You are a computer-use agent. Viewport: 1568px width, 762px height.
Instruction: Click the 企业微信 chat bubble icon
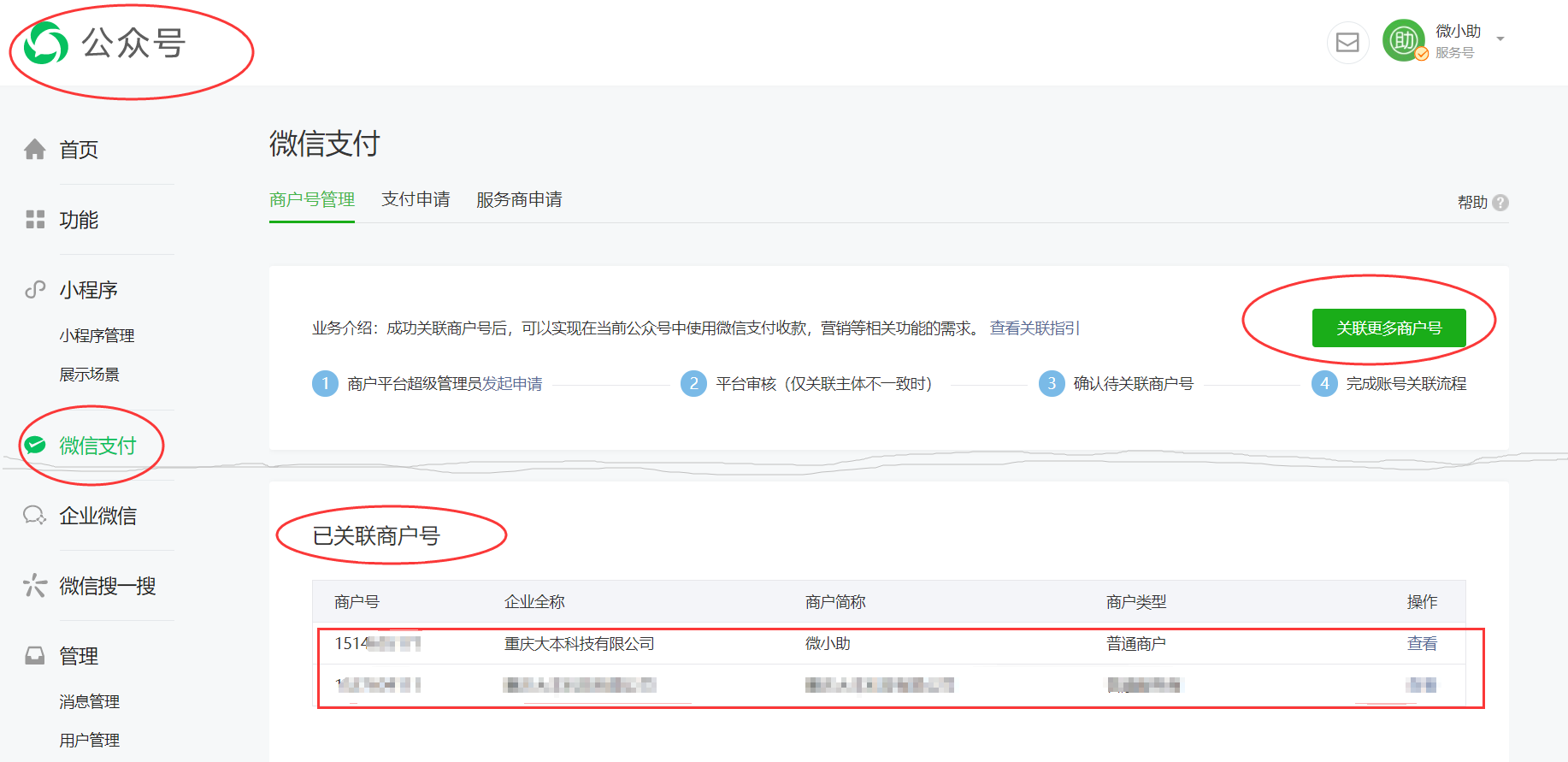pyautogui.click(x=35, y=516)
